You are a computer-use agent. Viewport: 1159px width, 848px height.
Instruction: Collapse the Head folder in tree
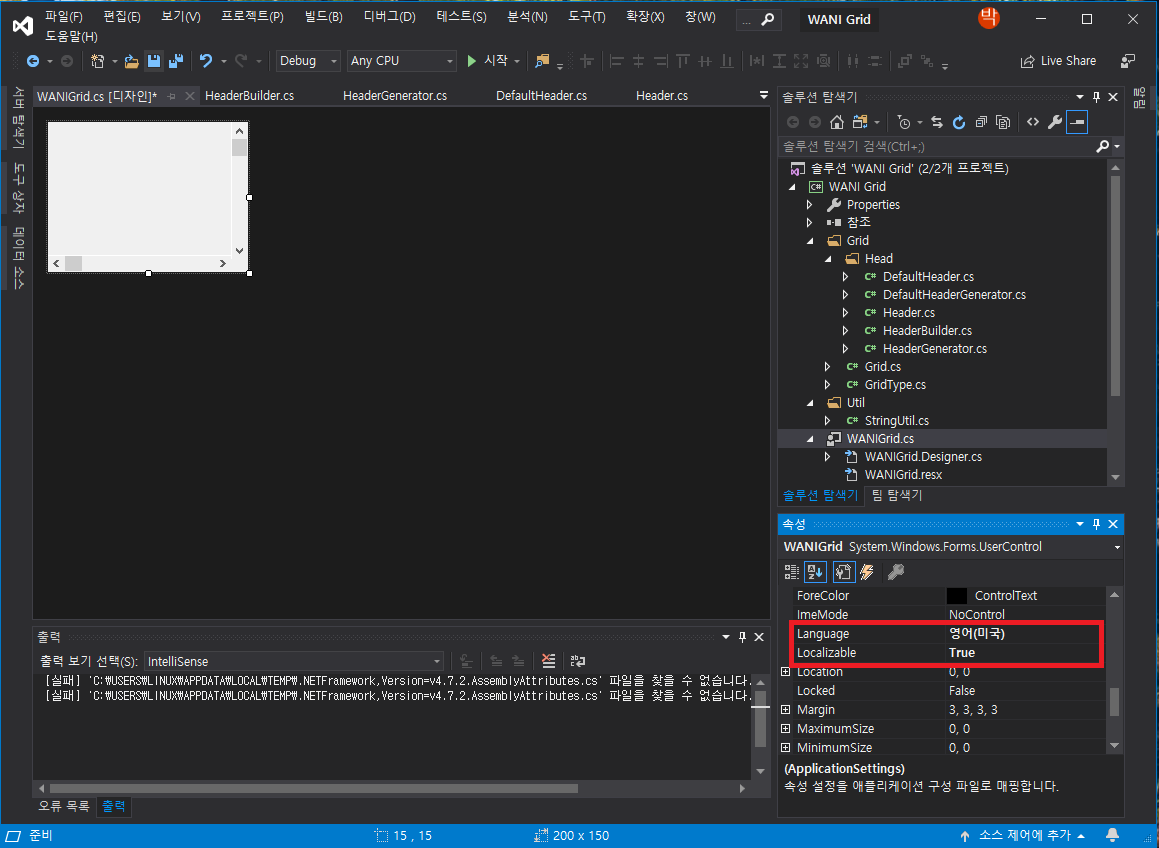(828, 259)
